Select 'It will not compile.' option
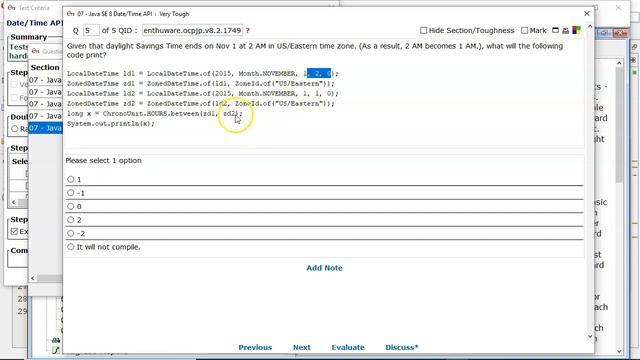The width and height of the screenshot is (640, 360). [71, 247]
